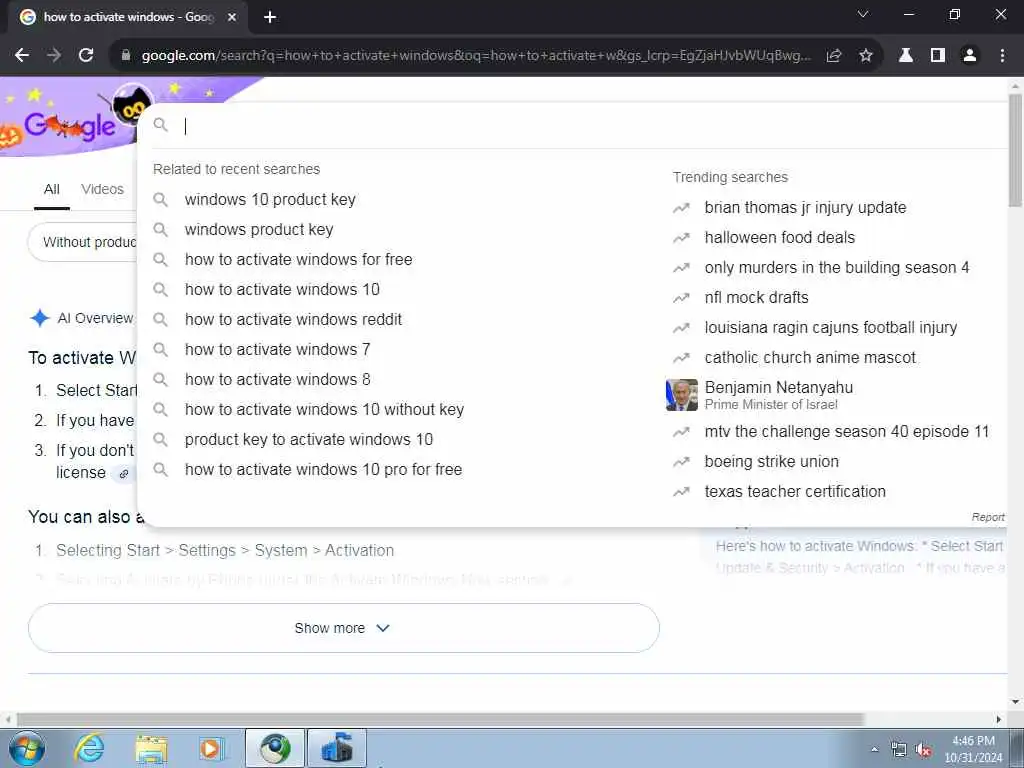Click the horizontal scrollbar right arrow
Viewport: 1024px width, 768px height.
999,720
